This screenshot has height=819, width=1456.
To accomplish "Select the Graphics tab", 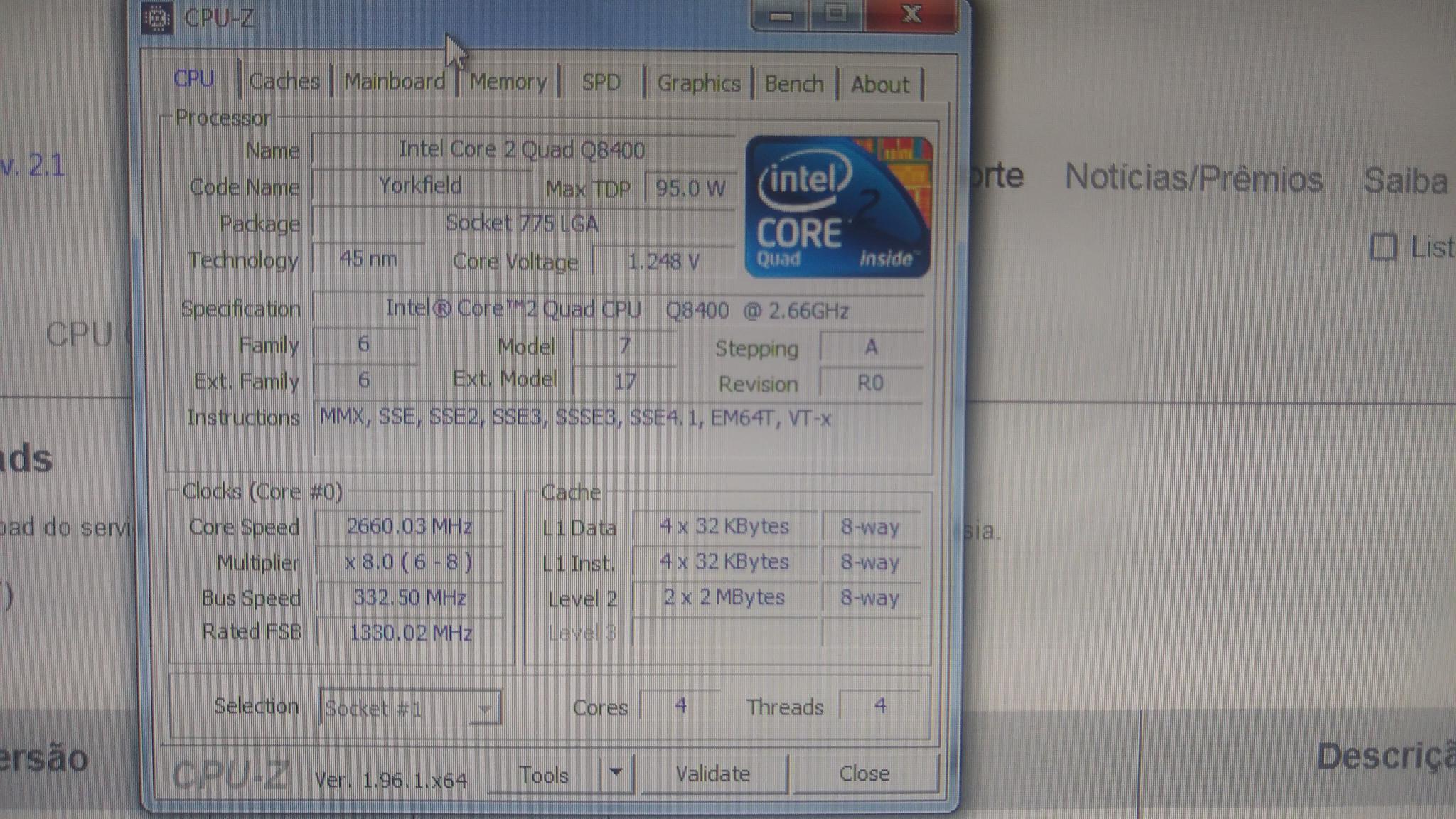I will (x=699, y=83).
